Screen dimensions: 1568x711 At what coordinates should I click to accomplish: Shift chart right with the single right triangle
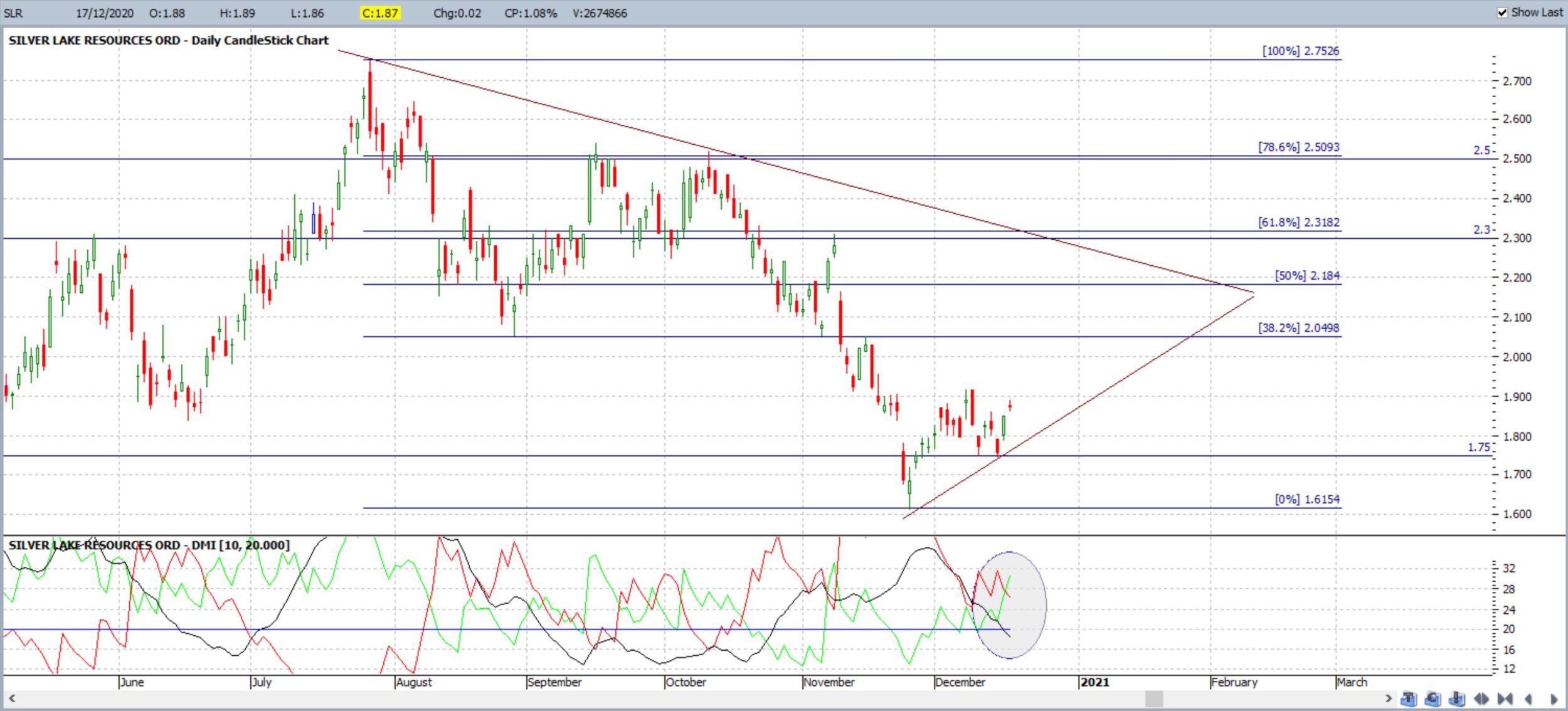pos(1554,698)
